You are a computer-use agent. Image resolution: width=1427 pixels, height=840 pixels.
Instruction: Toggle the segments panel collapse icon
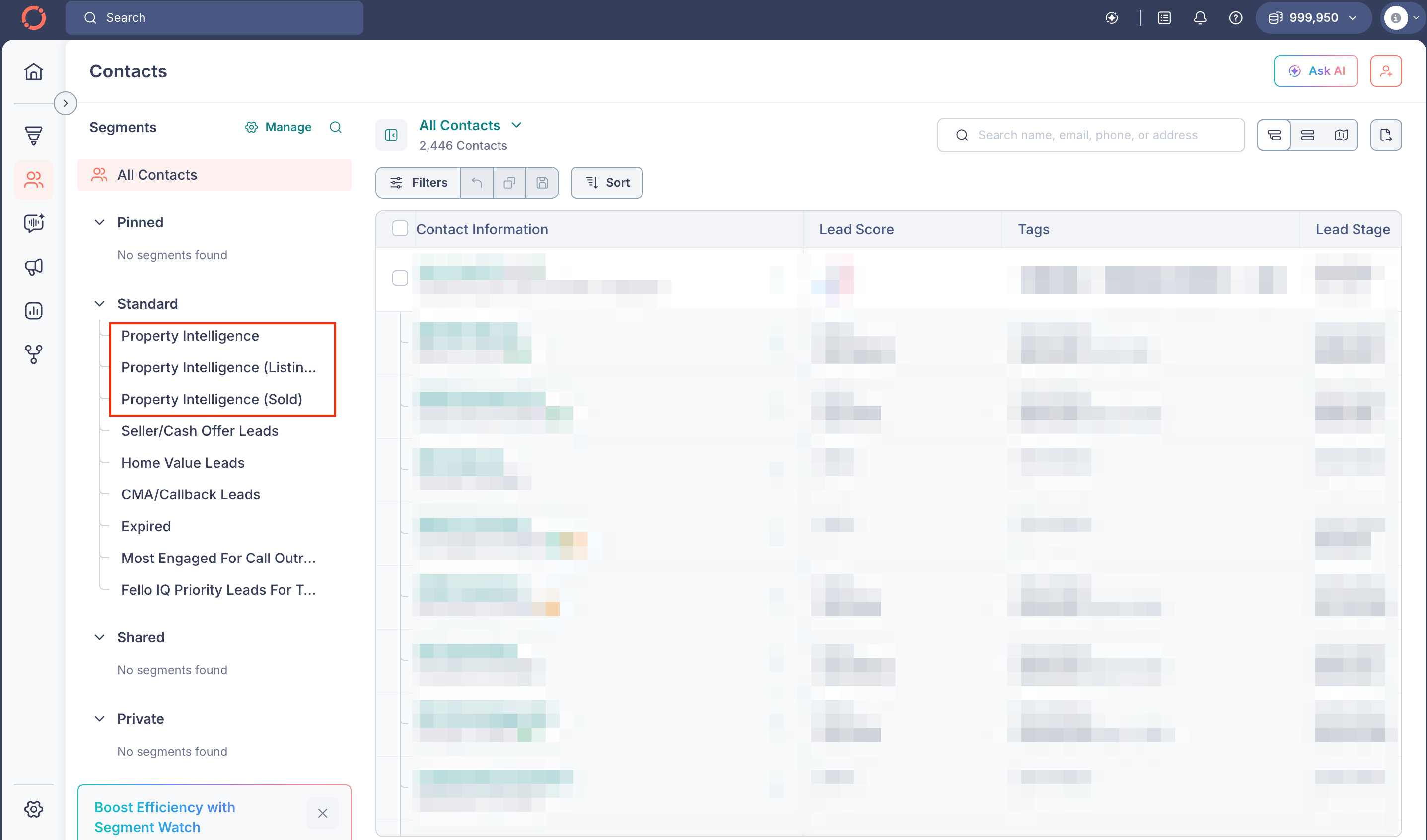[x=391, y=135]
